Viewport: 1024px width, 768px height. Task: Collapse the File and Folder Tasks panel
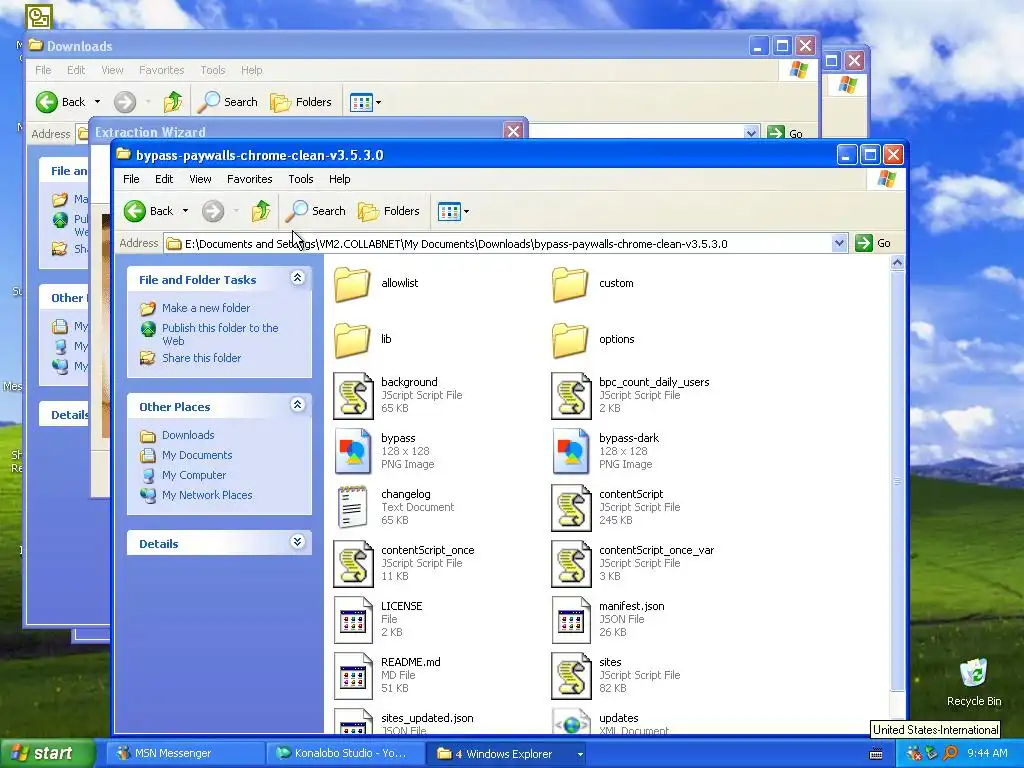(x=297, y=278)
